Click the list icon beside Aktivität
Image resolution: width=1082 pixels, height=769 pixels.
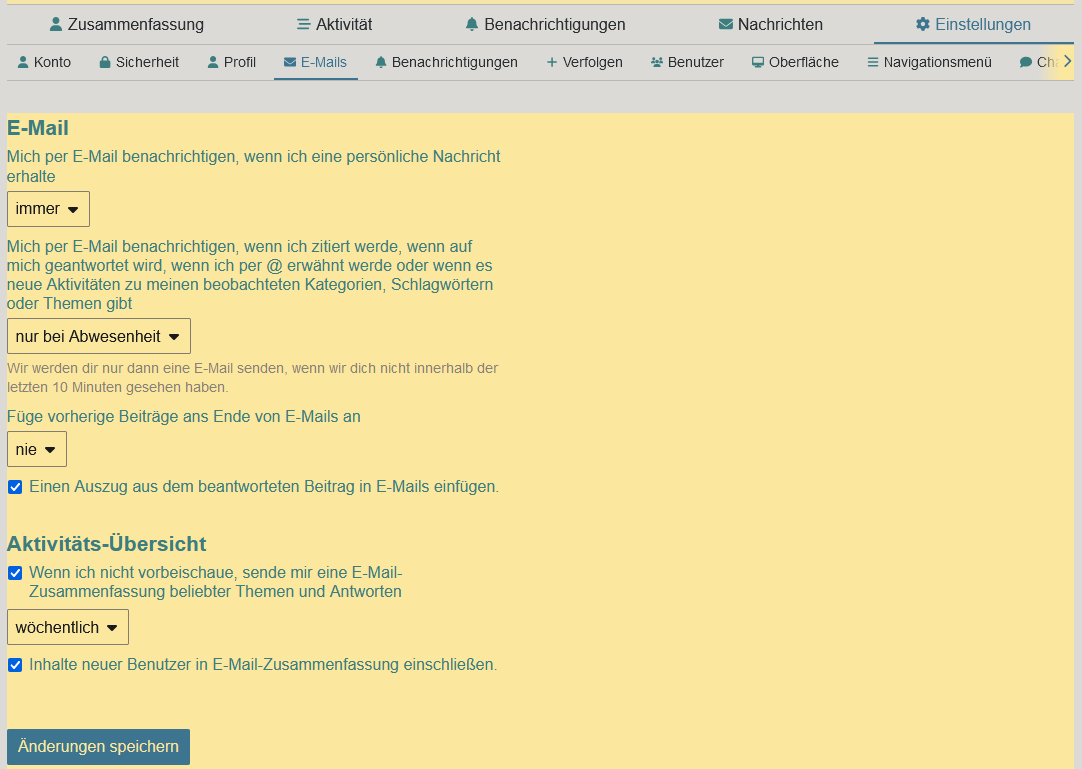303,24
